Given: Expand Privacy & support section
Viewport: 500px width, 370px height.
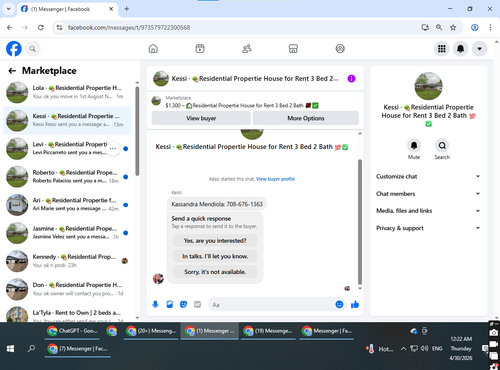Looking at the screenshot, I should point(428,228).
